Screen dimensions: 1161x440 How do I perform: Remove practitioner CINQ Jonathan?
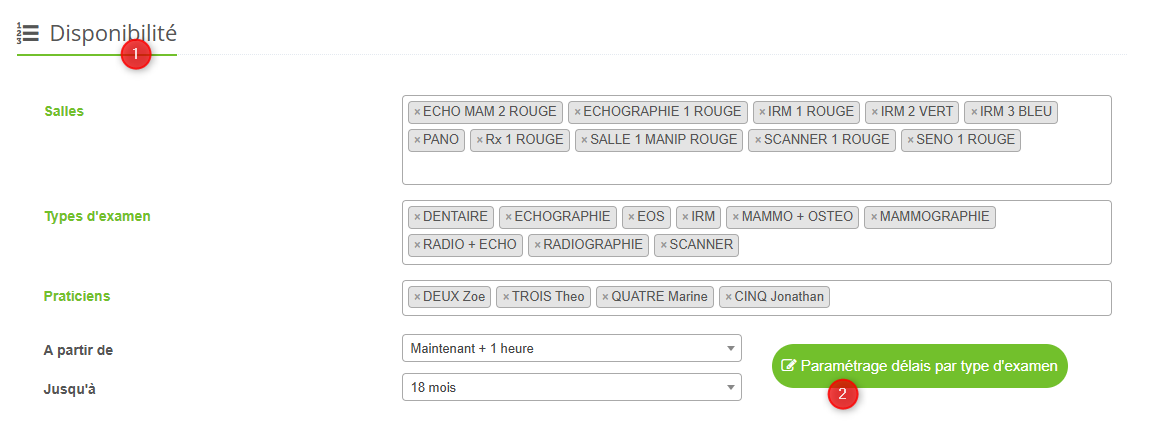point(728,297)
